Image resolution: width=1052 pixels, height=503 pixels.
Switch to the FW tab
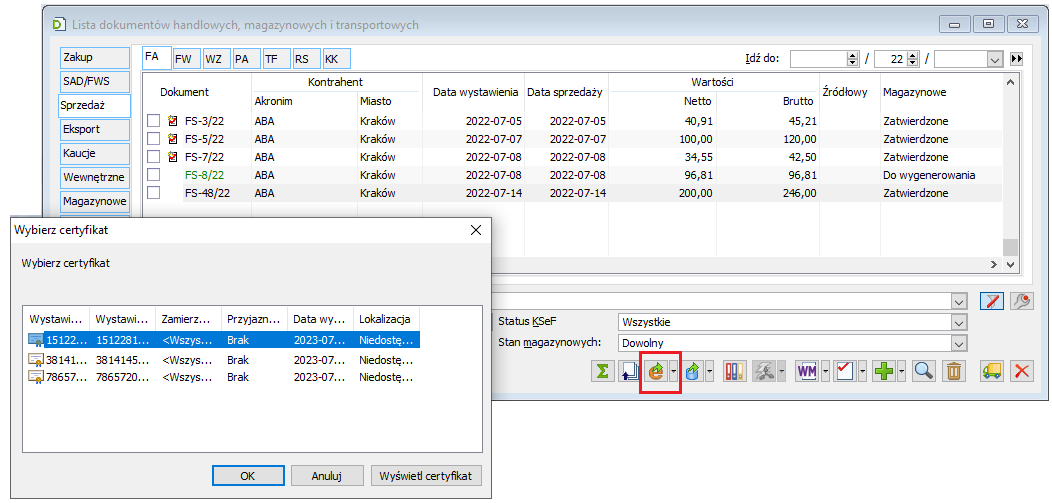click(186, 59)
